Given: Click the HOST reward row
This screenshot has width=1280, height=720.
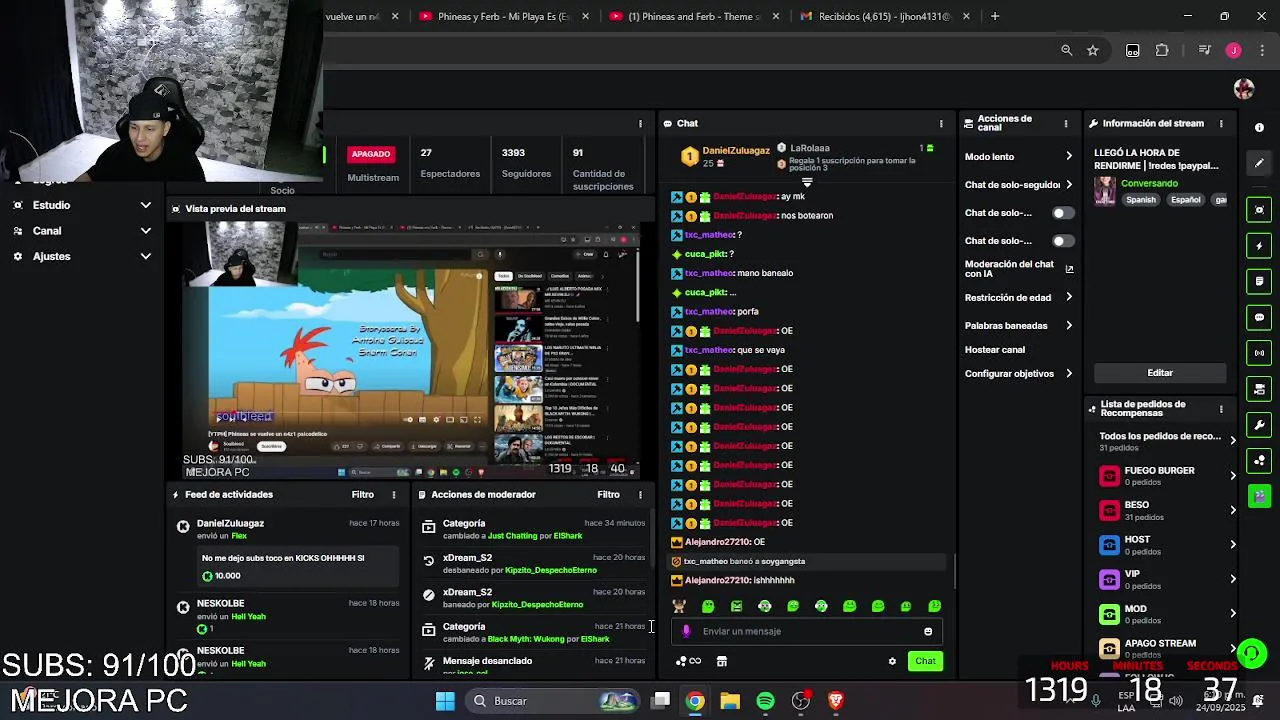Looking at the screenshot, I should (1167, 545).
